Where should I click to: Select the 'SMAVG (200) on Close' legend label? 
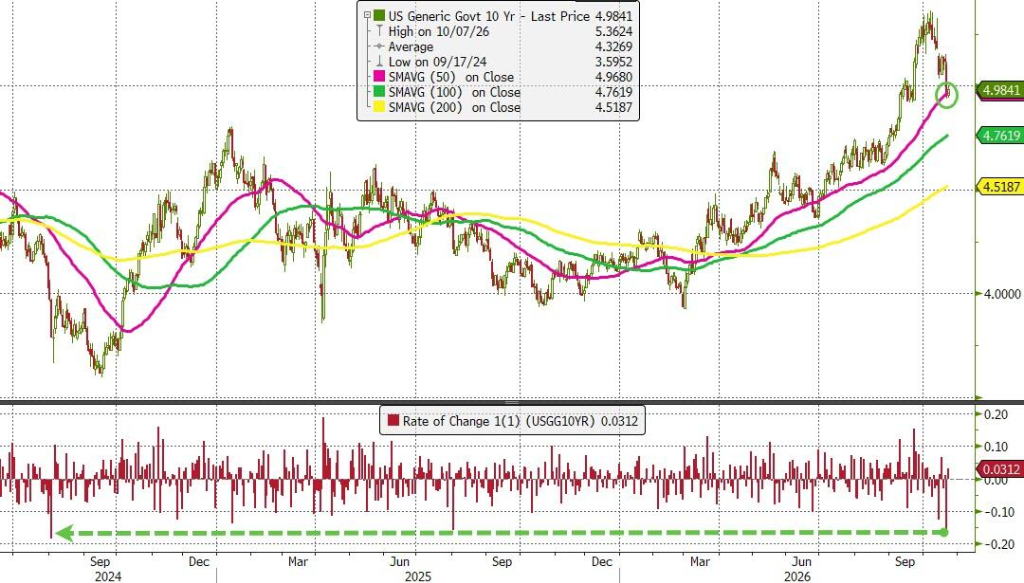455,108
